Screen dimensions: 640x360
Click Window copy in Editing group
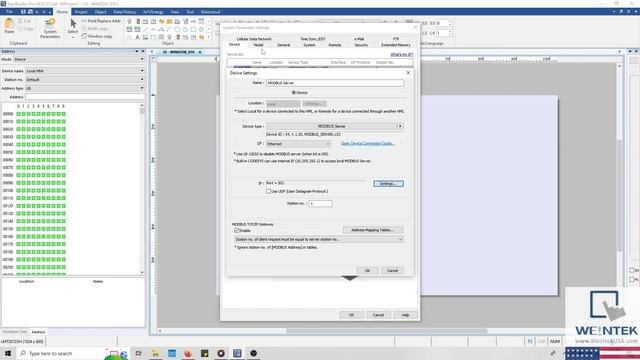tap(97, 36)
